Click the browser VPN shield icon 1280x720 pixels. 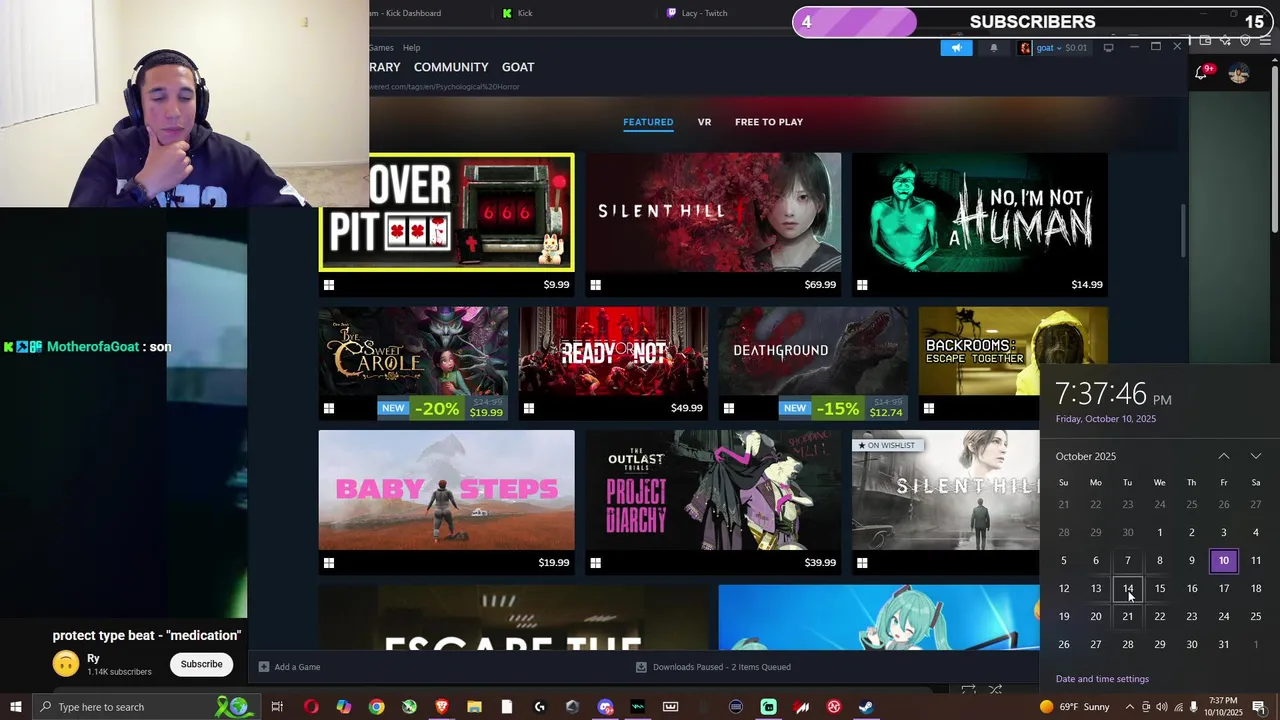[1245, 41]
